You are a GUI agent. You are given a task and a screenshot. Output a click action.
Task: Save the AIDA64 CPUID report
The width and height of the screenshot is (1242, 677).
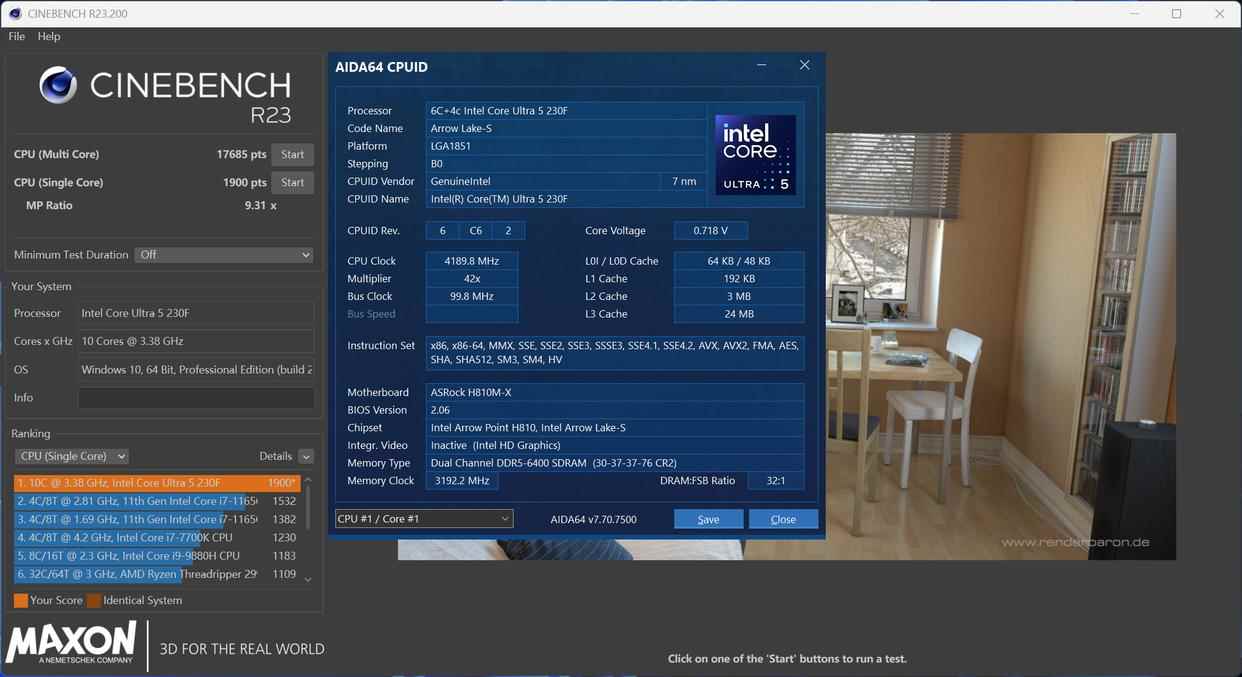click(708, 519)
